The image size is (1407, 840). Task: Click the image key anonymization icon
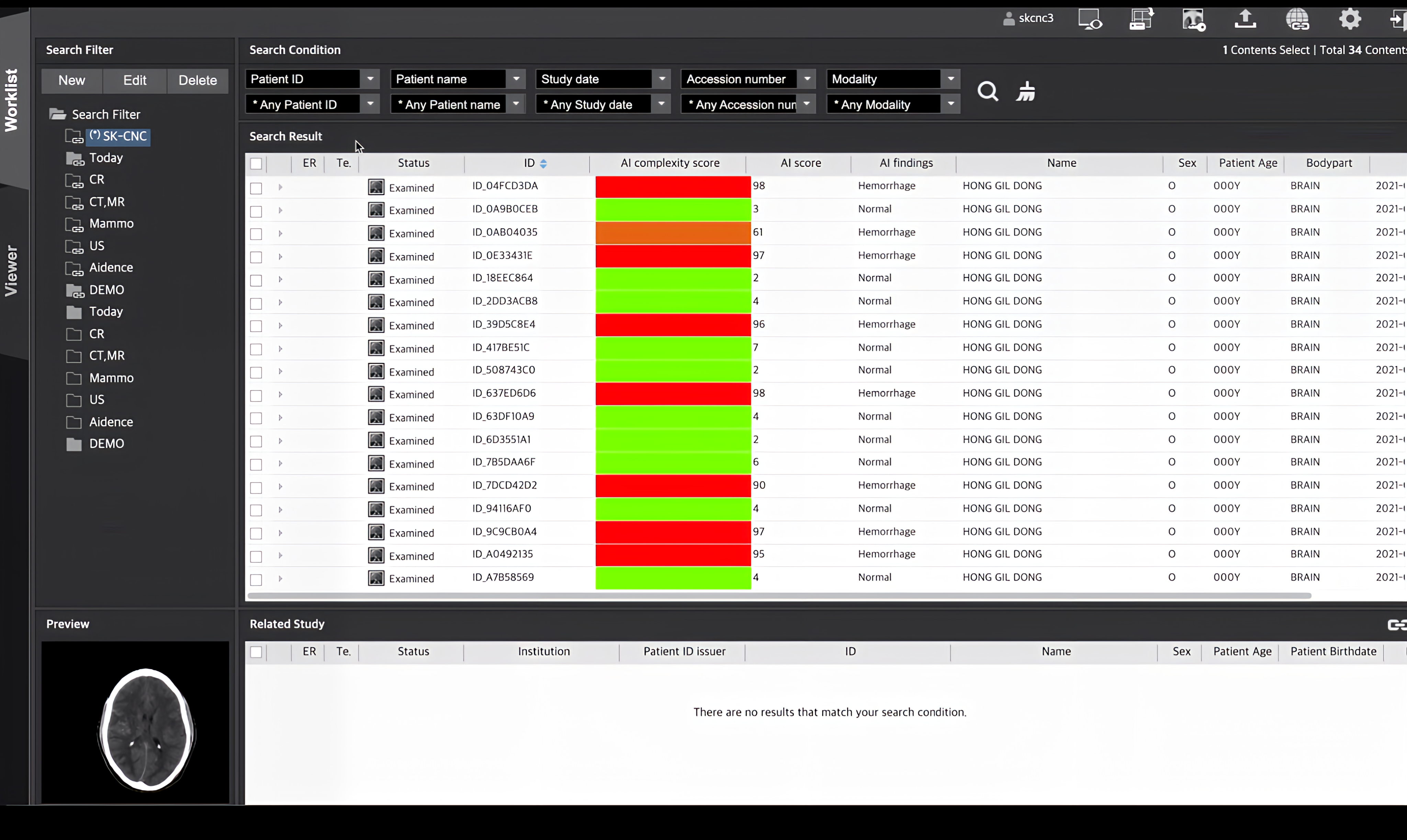pyautogui.click(x=1193, y=20)
